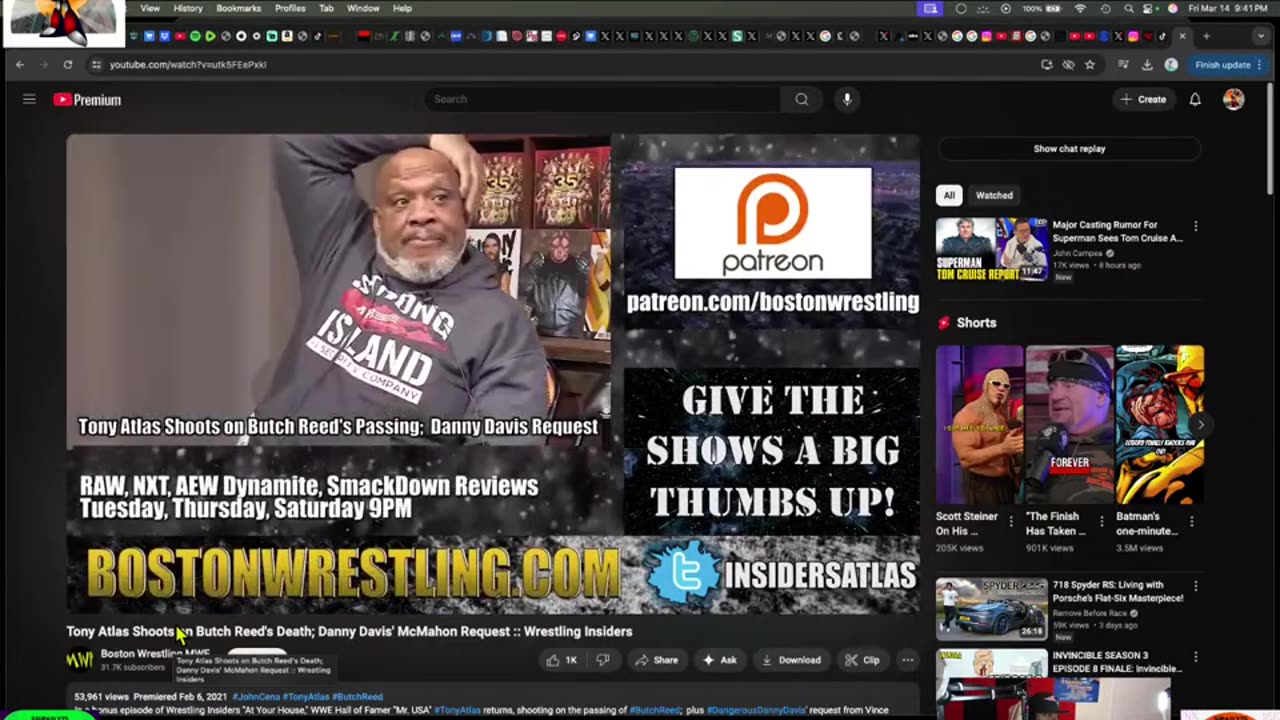Go to YouTube Premium home logo
The height and width of the screenshot is (720, 1280).
click(x=87, y=99)
